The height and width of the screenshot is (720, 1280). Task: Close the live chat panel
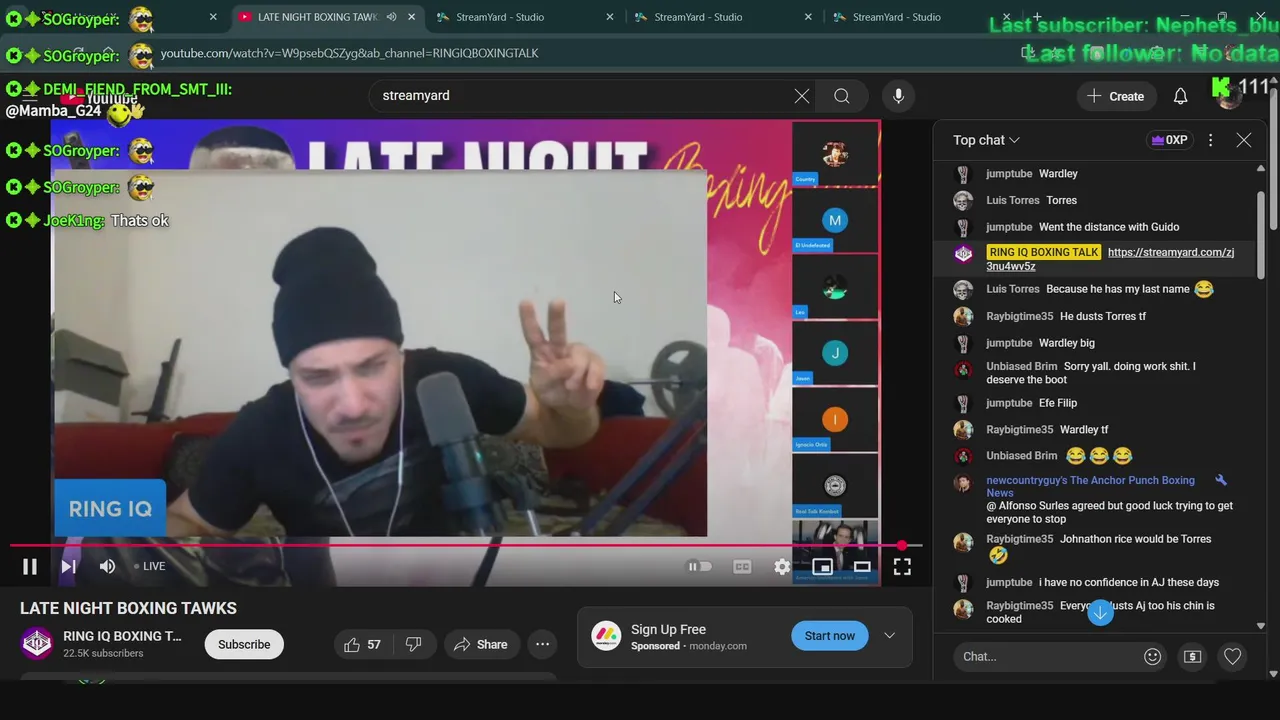(x=1244, y=140)
